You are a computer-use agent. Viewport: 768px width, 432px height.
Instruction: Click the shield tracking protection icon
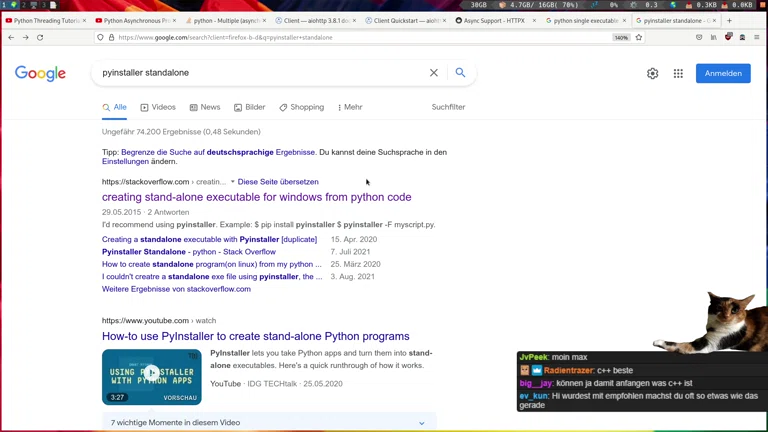[100, 37]
